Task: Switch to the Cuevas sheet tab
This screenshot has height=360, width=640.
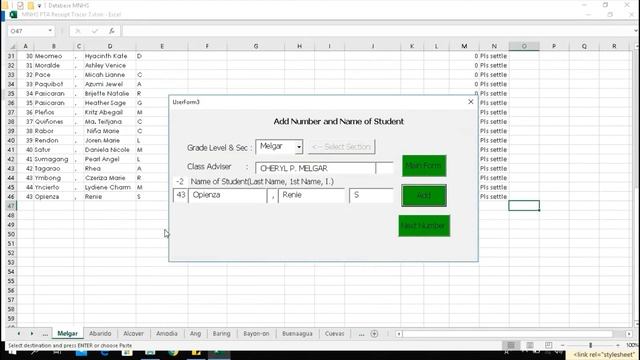Action: [334, 333]
